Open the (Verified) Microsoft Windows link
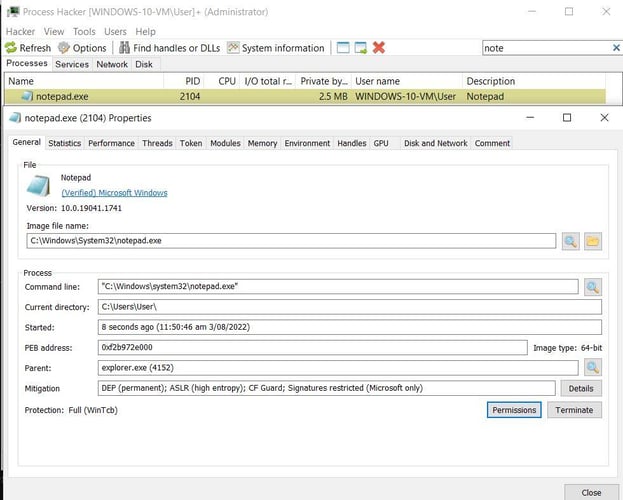This screenshot has width=623, height=500. 114,193
